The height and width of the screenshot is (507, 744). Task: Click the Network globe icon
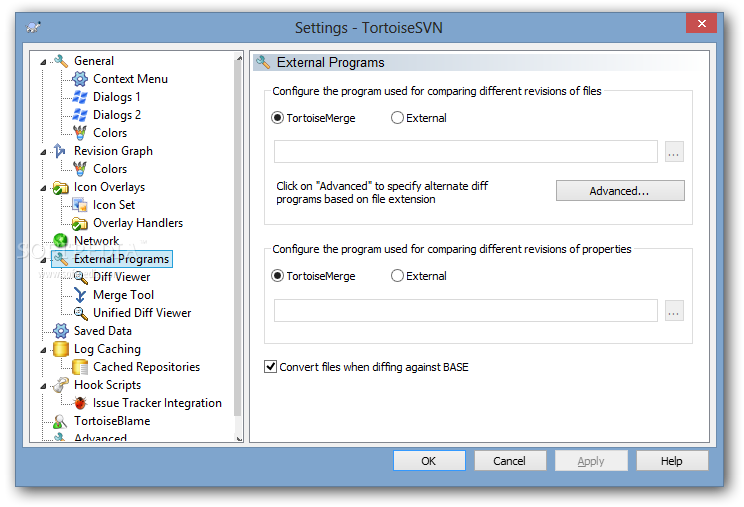click(61, 241)
